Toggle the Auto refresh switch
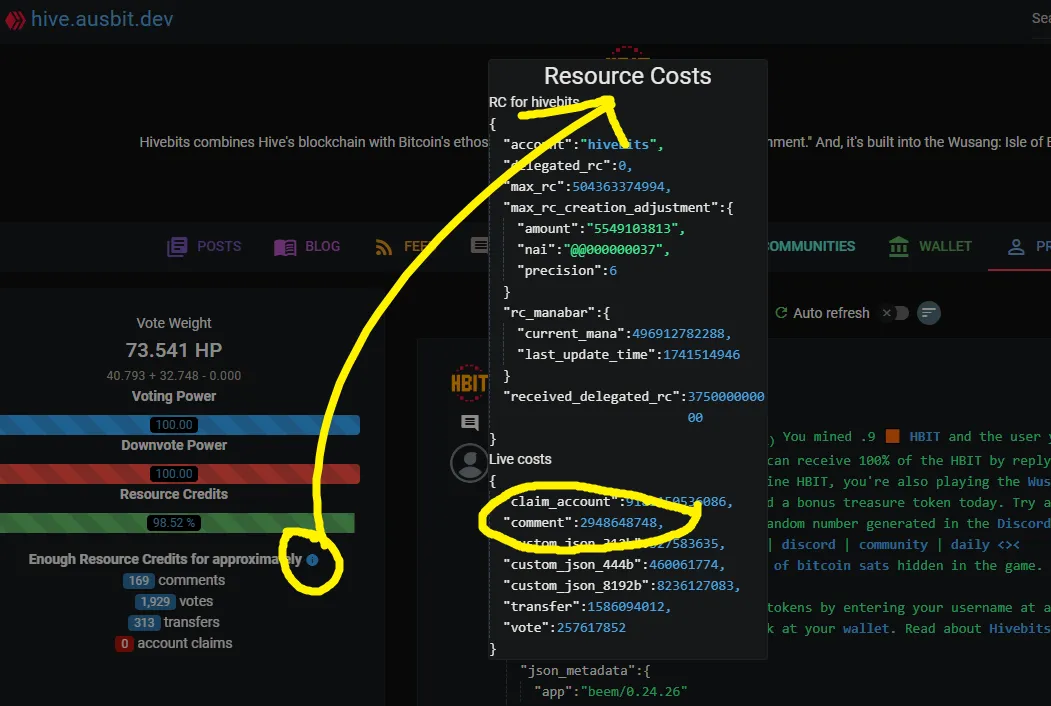 pos(895,313)
